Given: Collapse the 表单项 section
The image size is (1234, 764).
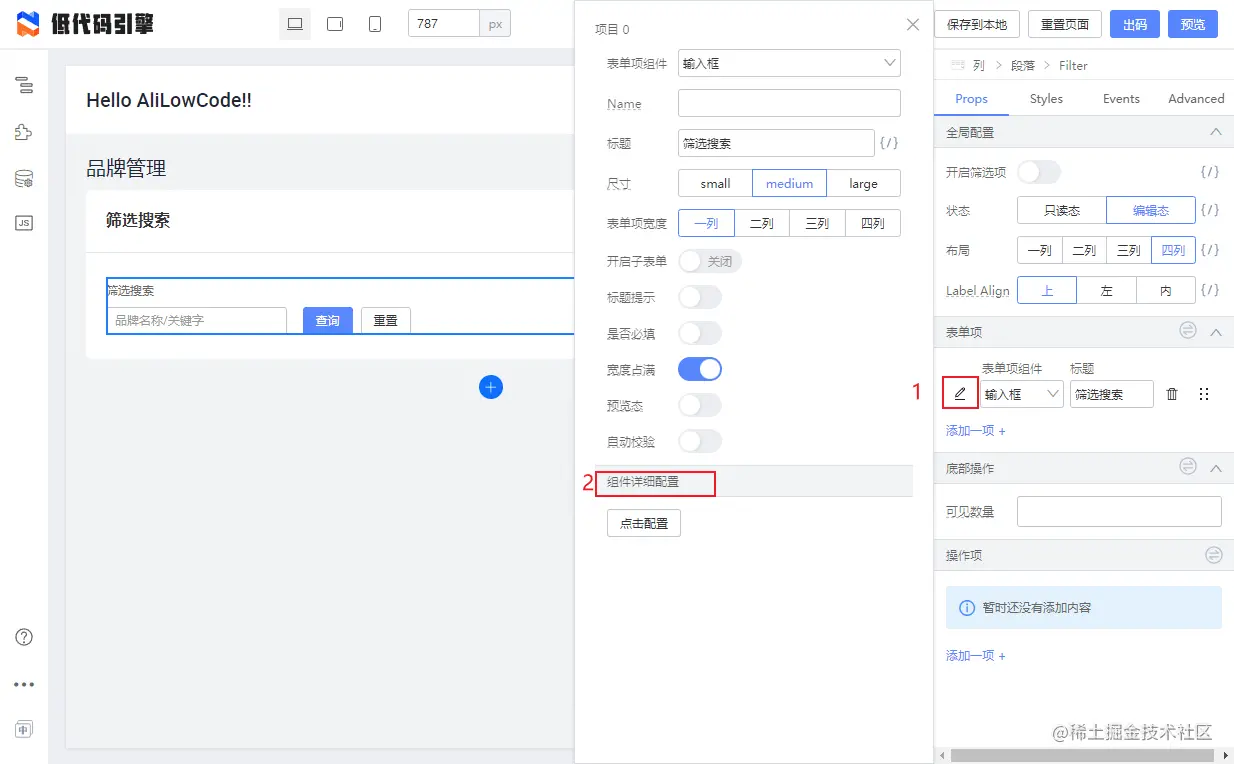Looking at the screenshot, I should pos(1216,331).
